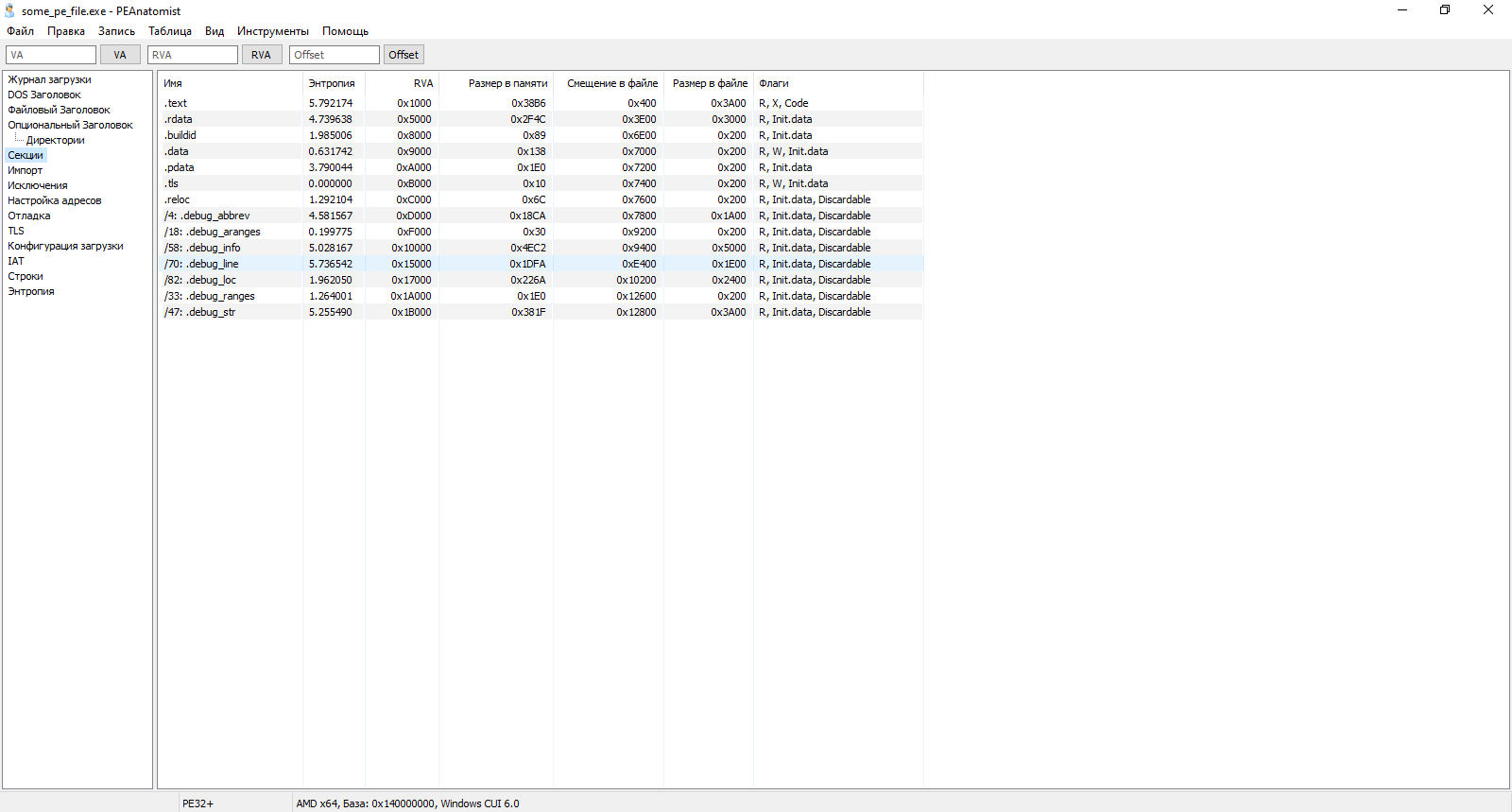Select DOS Заголовок in sidebar
Screen dimensions: 1512x812
pyautogui.click(x=44, y=95)
